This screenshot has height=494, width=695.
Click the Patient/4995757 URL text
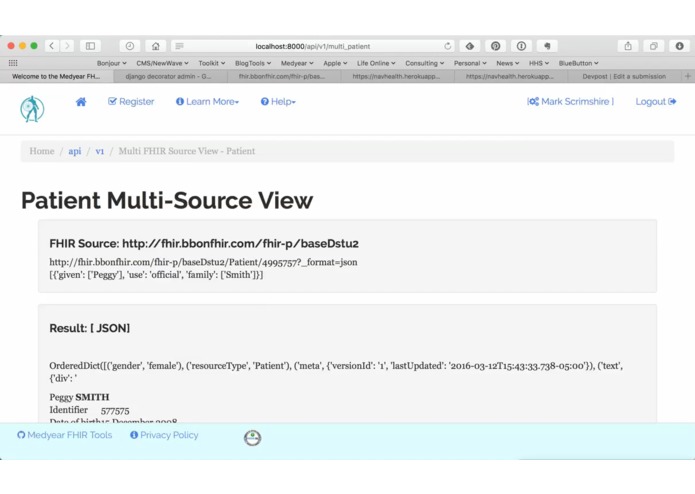[x=203, y=262]
